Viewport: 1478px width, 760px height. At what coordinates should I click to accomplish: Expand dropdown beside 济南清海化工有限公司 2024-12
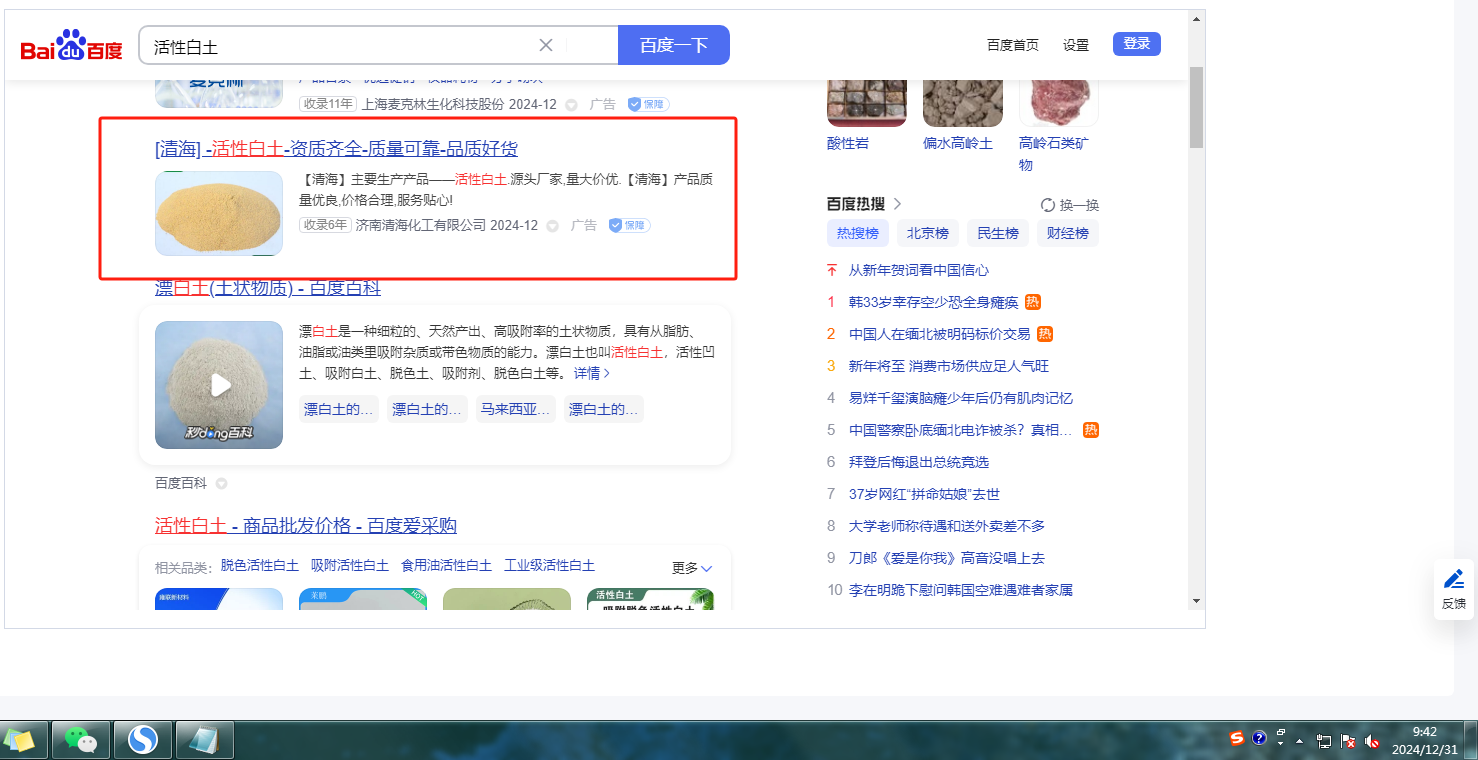(x=552, y=226)
